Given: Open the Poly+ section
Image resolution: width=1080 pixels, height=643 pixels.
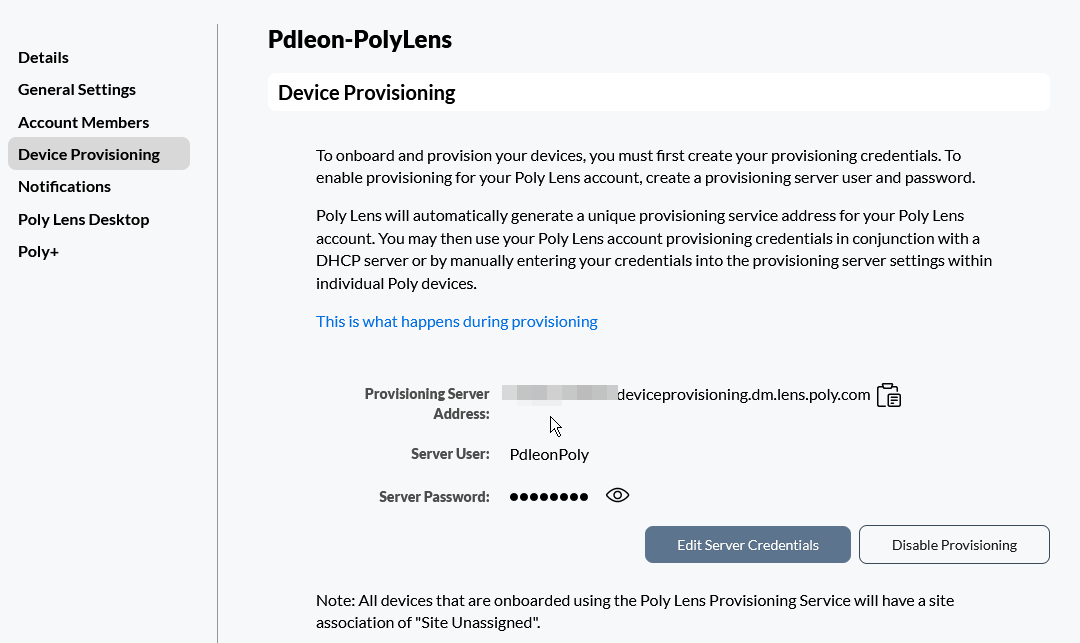Looking at the screenshot, I should click(x=38, y=250).
